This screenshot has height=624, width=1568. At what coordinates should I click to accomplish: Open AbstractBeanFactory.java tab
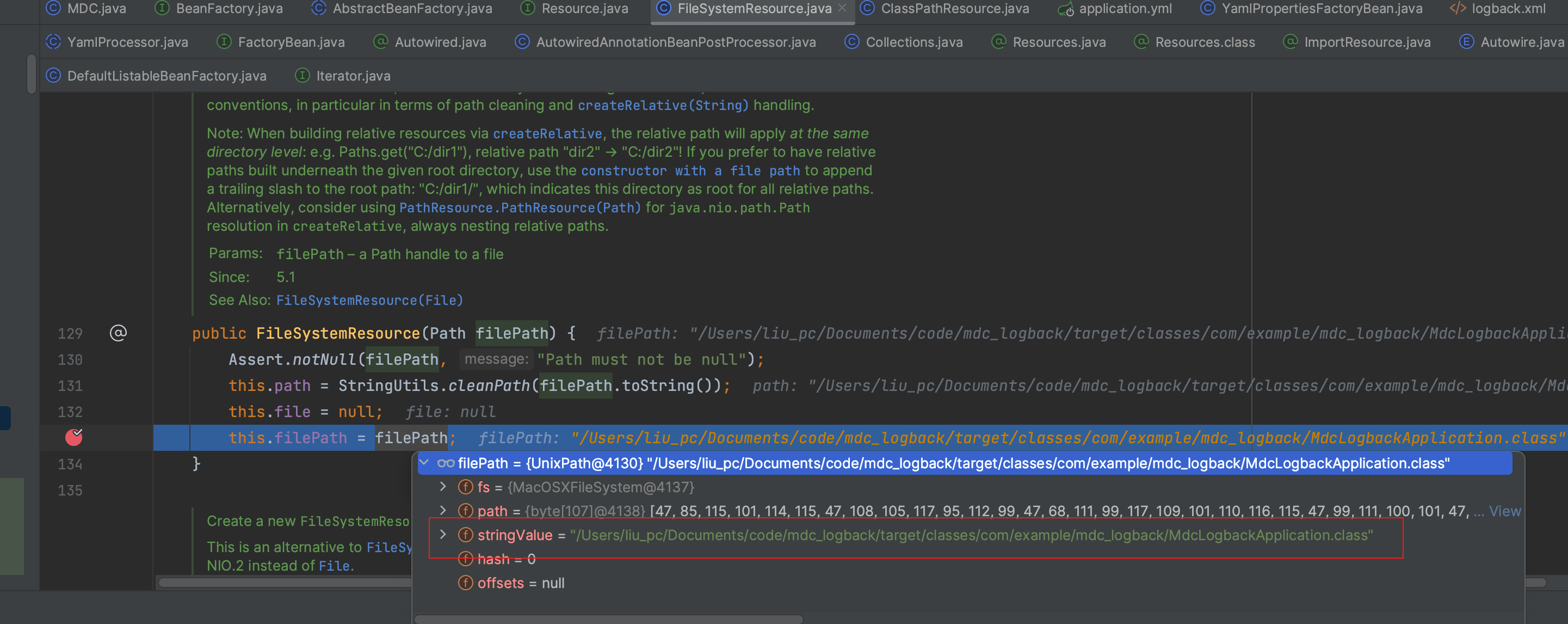pos(402,9)
